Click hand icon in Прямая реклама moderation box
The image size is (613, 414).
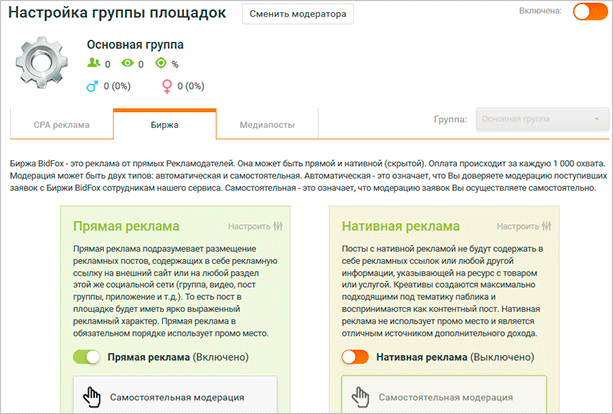(92, 397)
